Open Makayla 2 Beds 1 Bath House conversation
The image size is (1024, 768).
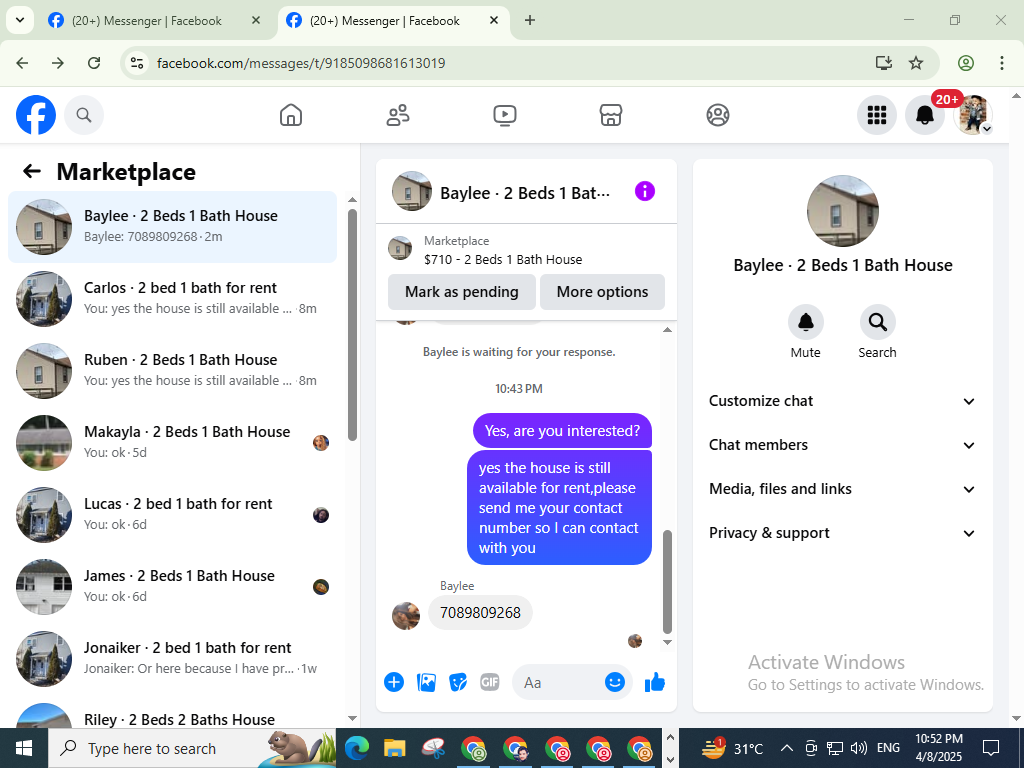coord(172,443)
